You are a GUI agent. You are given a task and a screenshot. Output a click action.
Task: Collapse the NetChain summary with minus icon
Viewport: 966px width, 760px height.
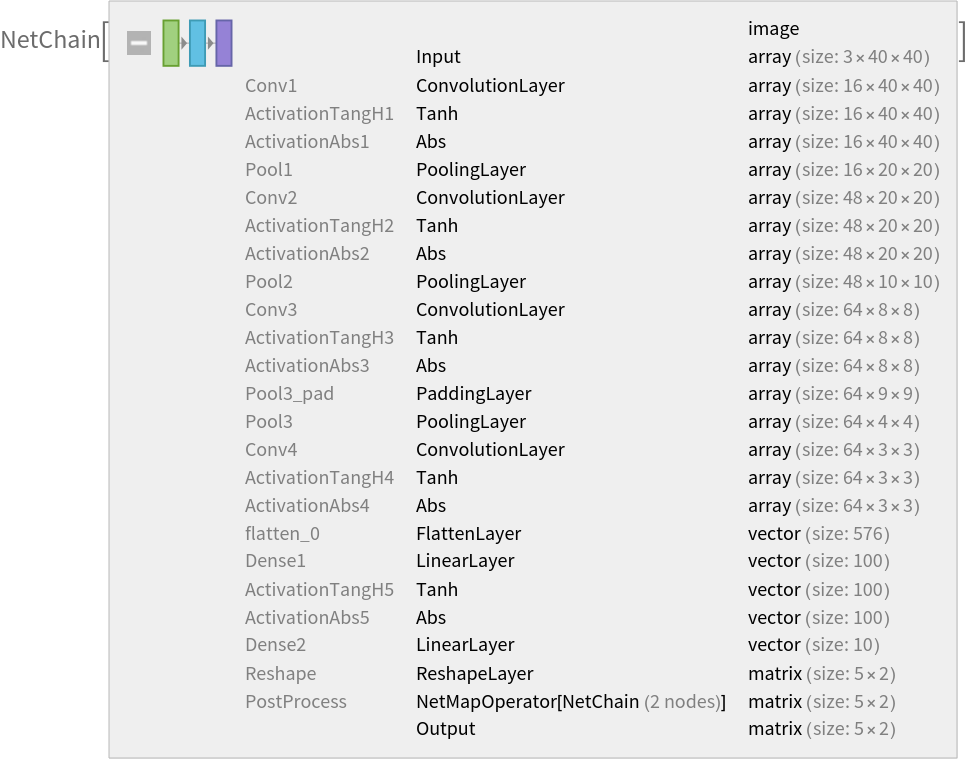[x=139, y=43]
